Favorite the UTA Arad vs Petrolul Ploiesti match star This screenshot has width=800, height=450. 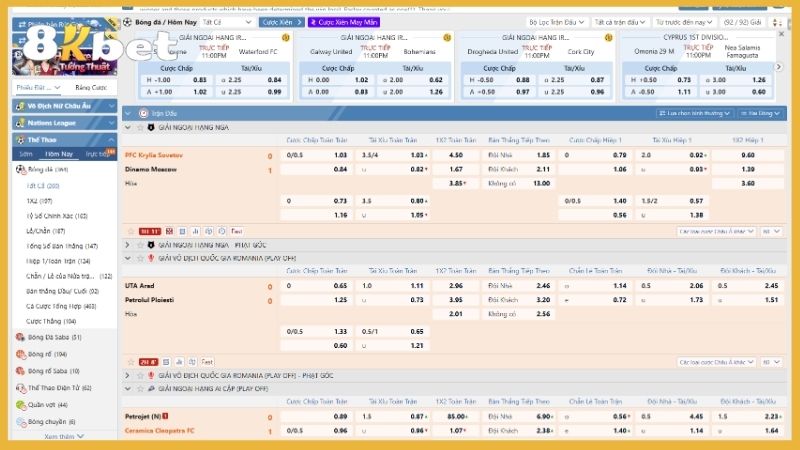tap(131, 362)
